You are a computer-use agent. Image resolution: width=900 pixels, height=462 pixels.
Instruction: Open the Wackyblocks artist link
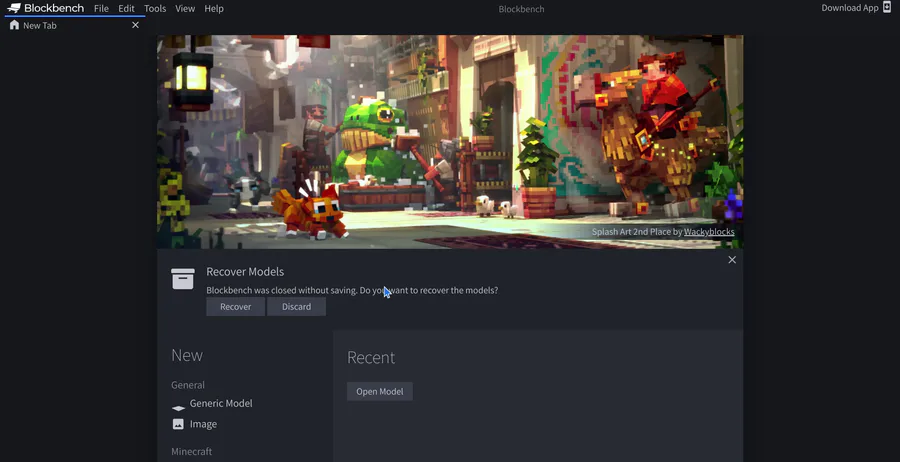tap(709, 232)
